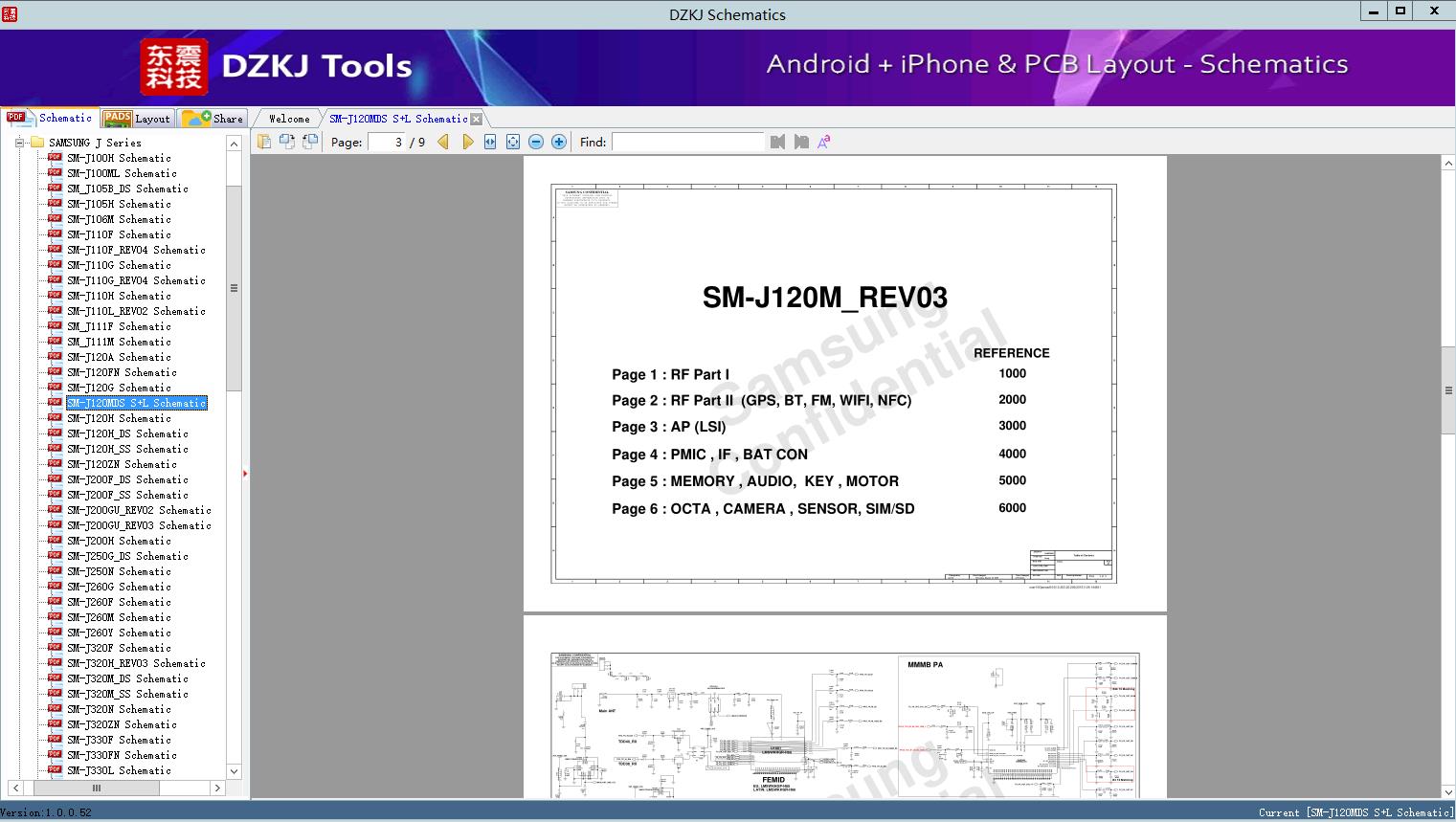
Task: Select SM-J250G_DS Schematic
Action: [x=127, y=556]
